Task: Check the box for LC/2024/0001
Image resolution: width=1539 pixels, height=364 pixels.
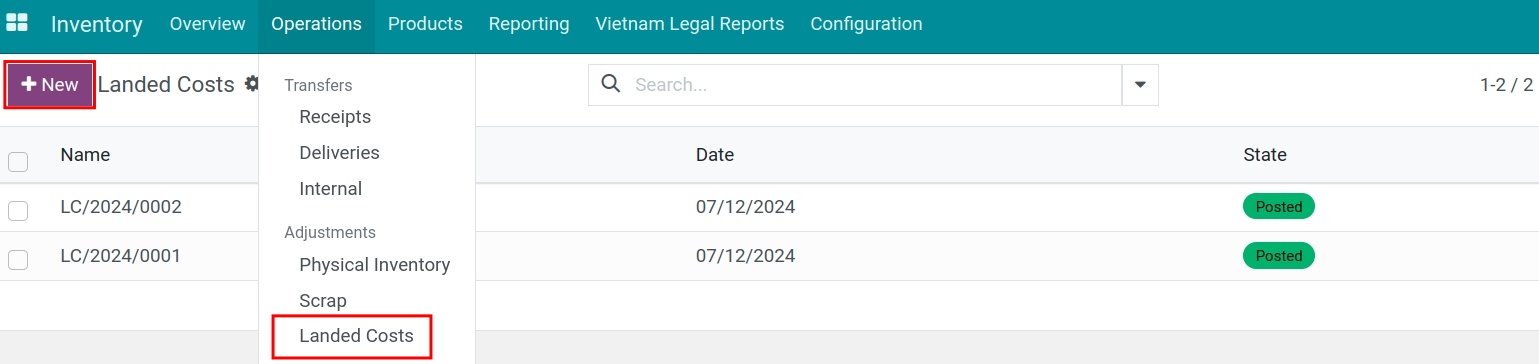Action: click(18, 259)
